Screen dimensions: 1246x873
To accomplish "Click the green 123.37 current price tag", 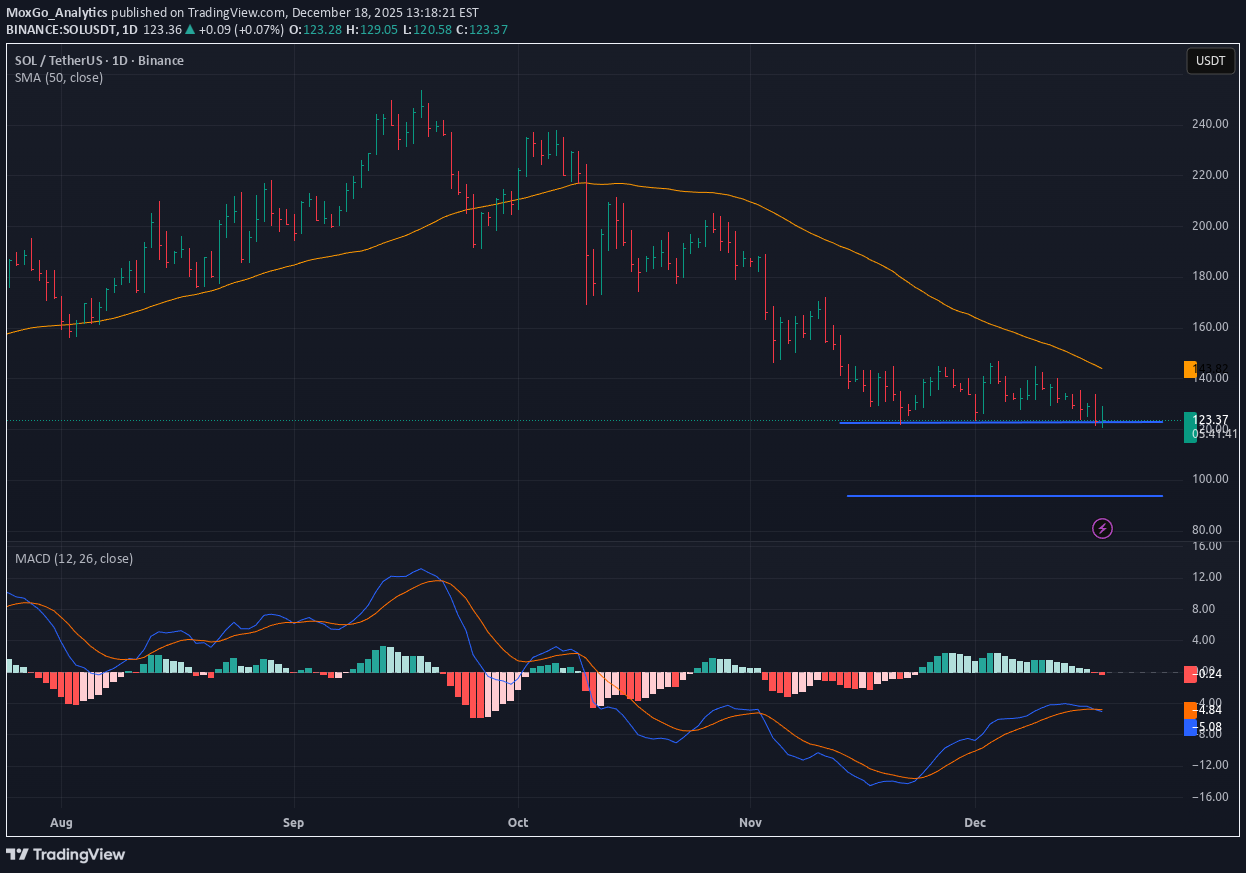I will click(1211, 420).
